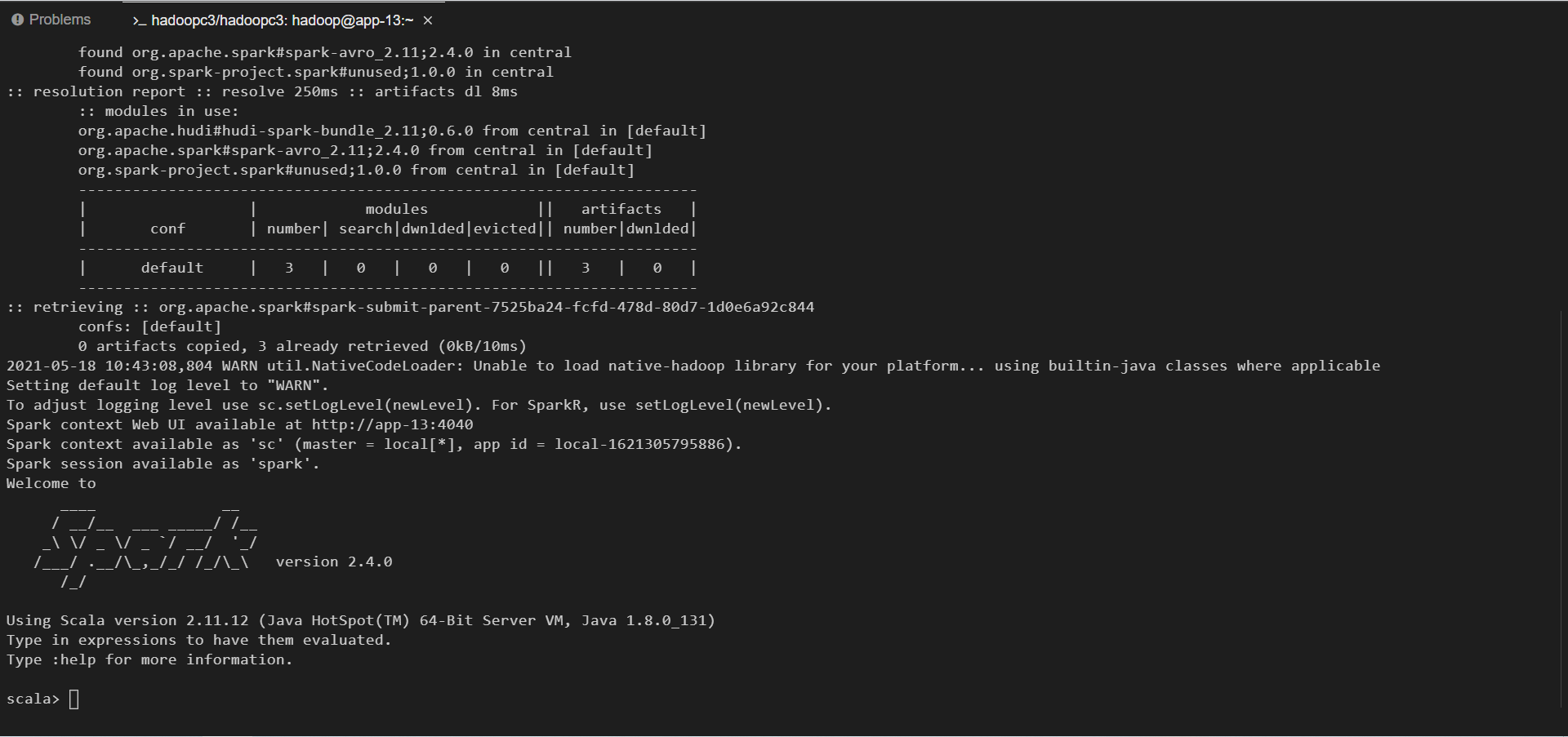The width and height of the screenshot is (1568, 737).
Task: Click the Problems warning circle icon
Action: tap(18, 20)
